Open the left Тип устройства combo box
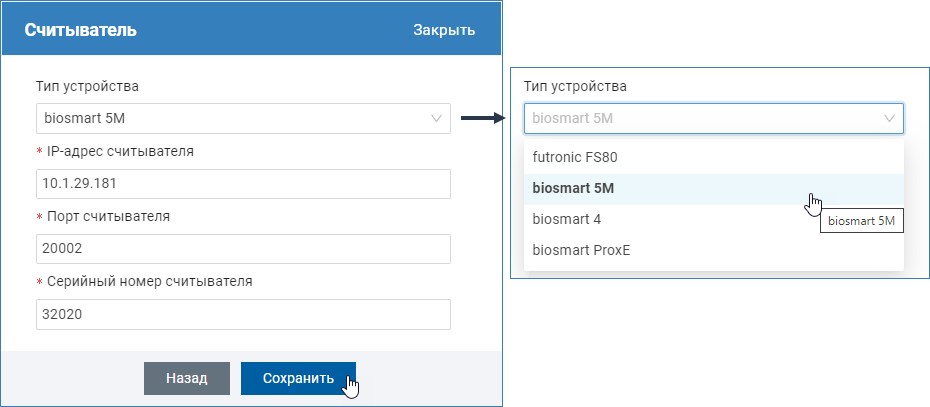Image resolution: width=930 pixels, height=407 pixels. click(230, 118)
